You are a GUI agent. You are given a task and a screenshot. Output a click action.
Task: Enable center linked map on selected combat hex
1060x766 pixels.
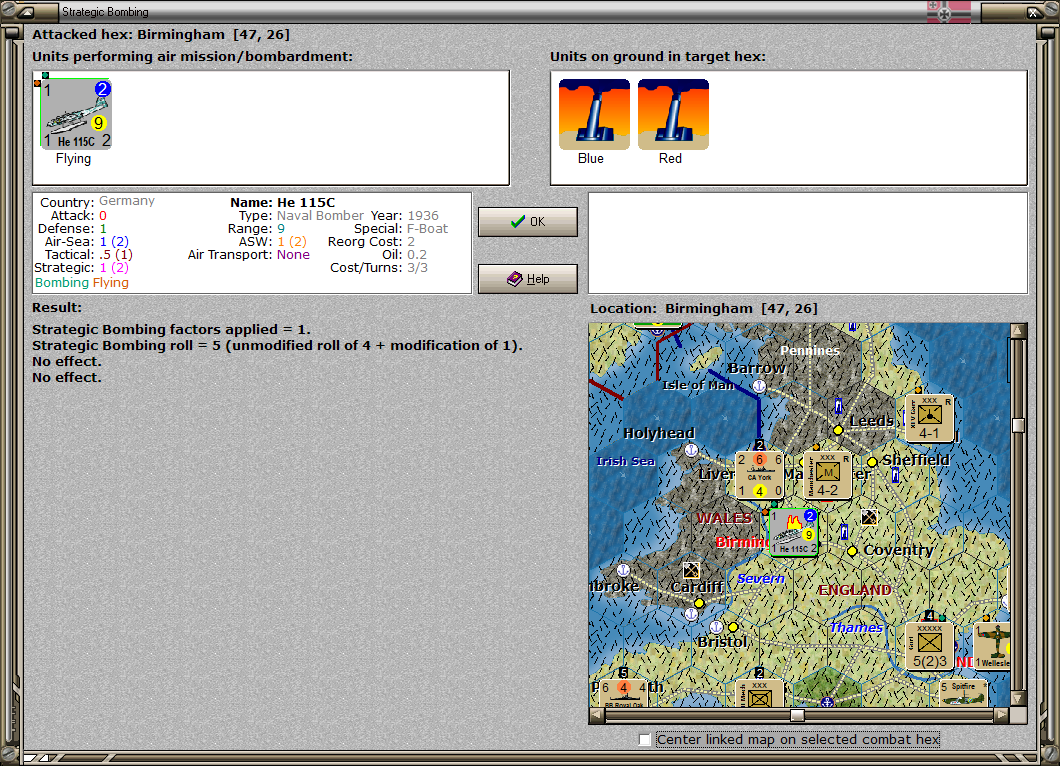(x=645, y=740)
